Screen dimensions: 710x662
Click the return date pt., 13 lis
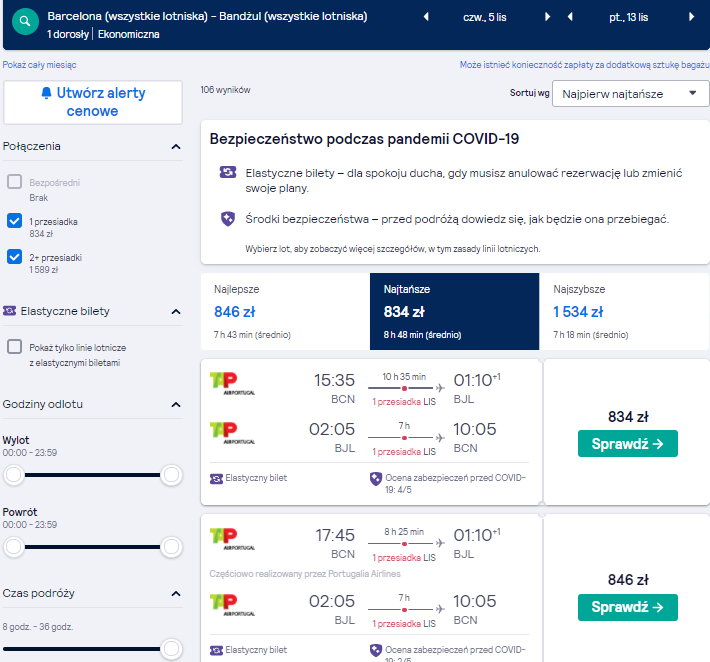628,17
